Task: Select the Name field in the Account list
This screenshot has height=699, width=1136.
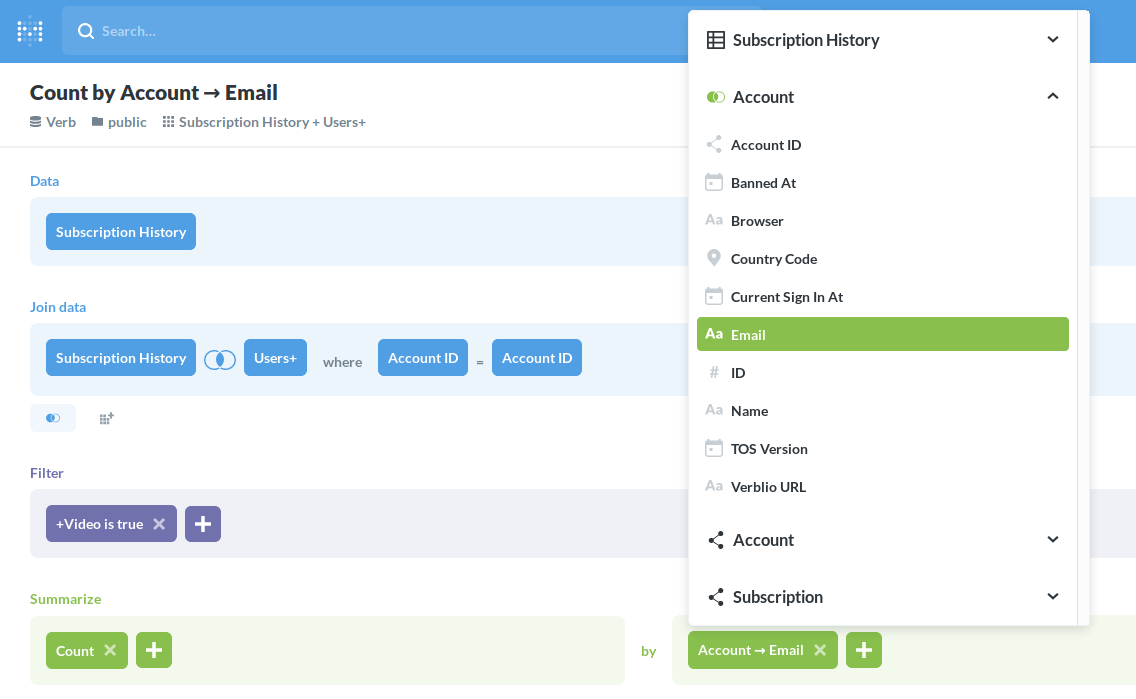Action: pos(749,410)
